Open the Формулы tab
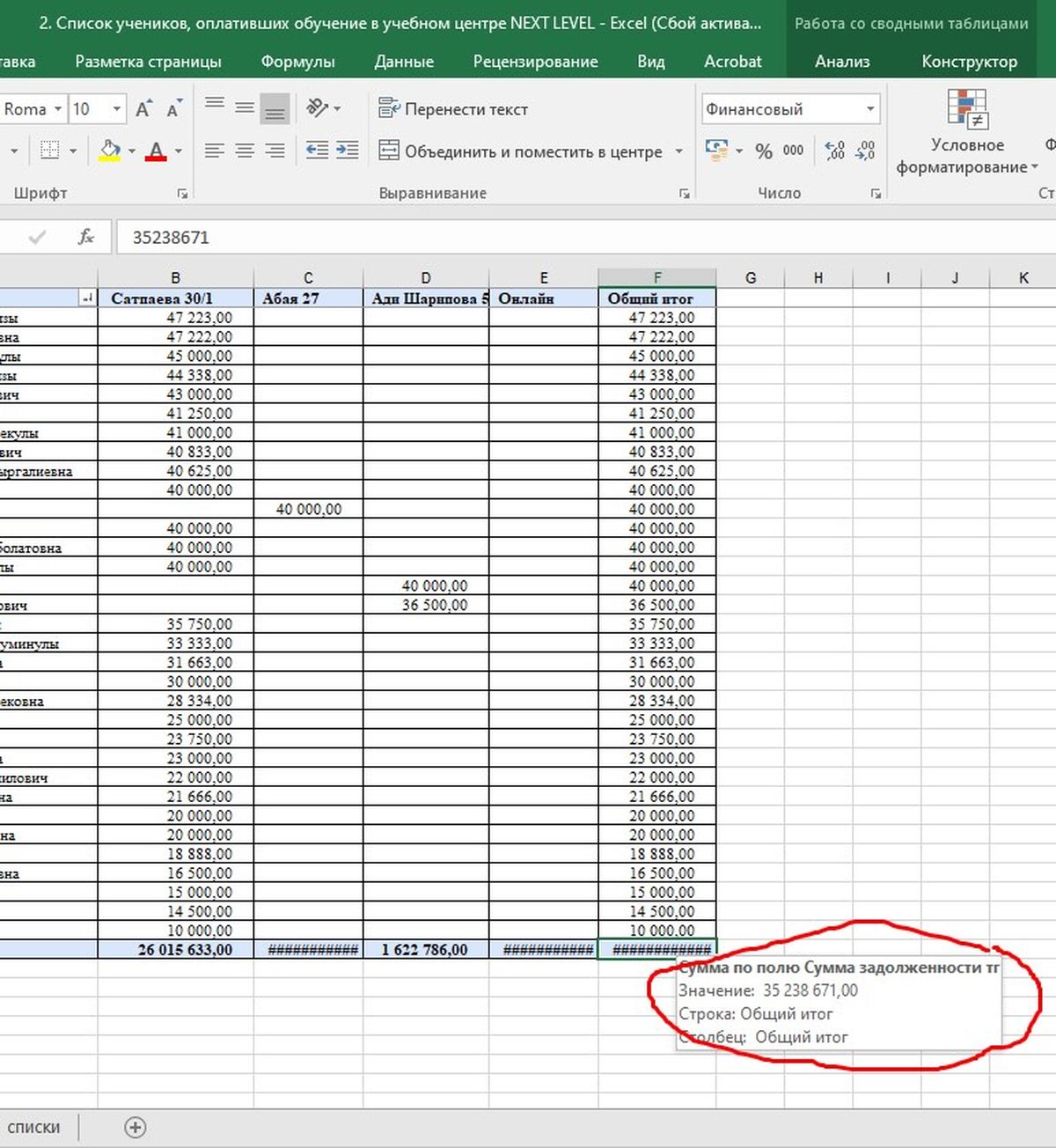Viewport: 1056px width, 1148px height. [297, 62]
